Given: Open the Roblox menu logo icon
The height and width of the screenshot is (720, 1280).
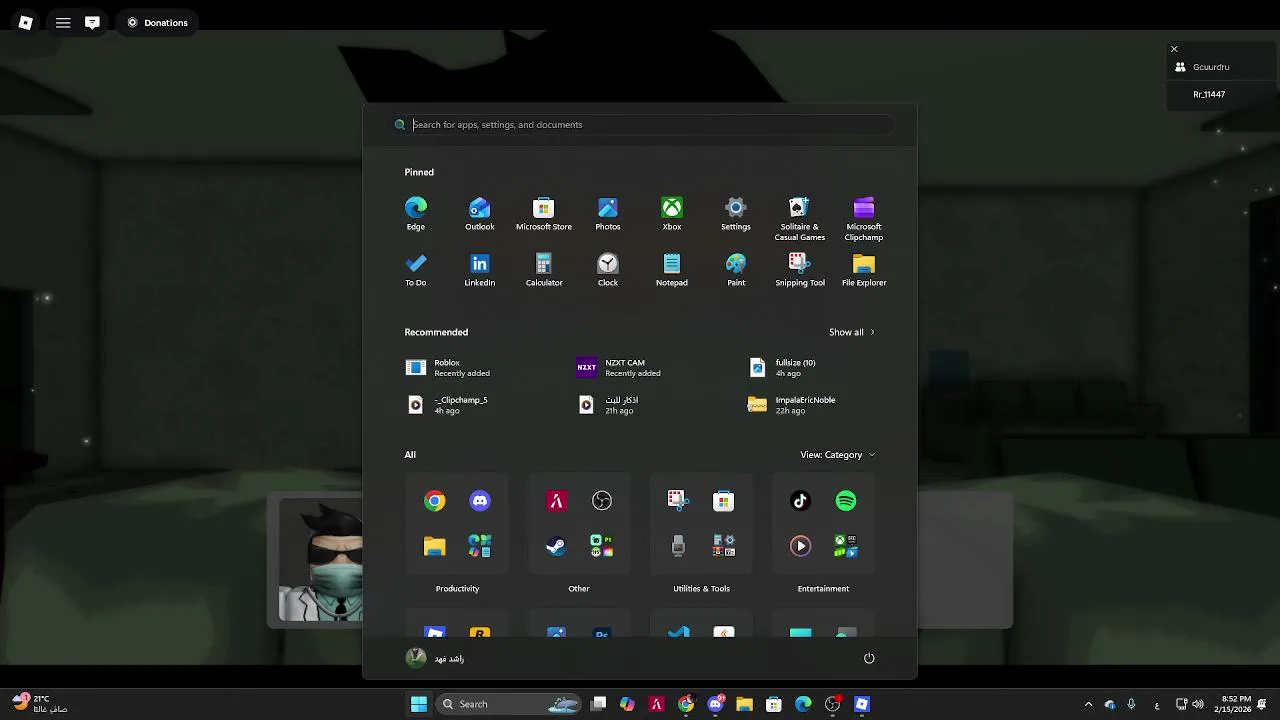Looking at the screenshot, I should tap(26, 22).
